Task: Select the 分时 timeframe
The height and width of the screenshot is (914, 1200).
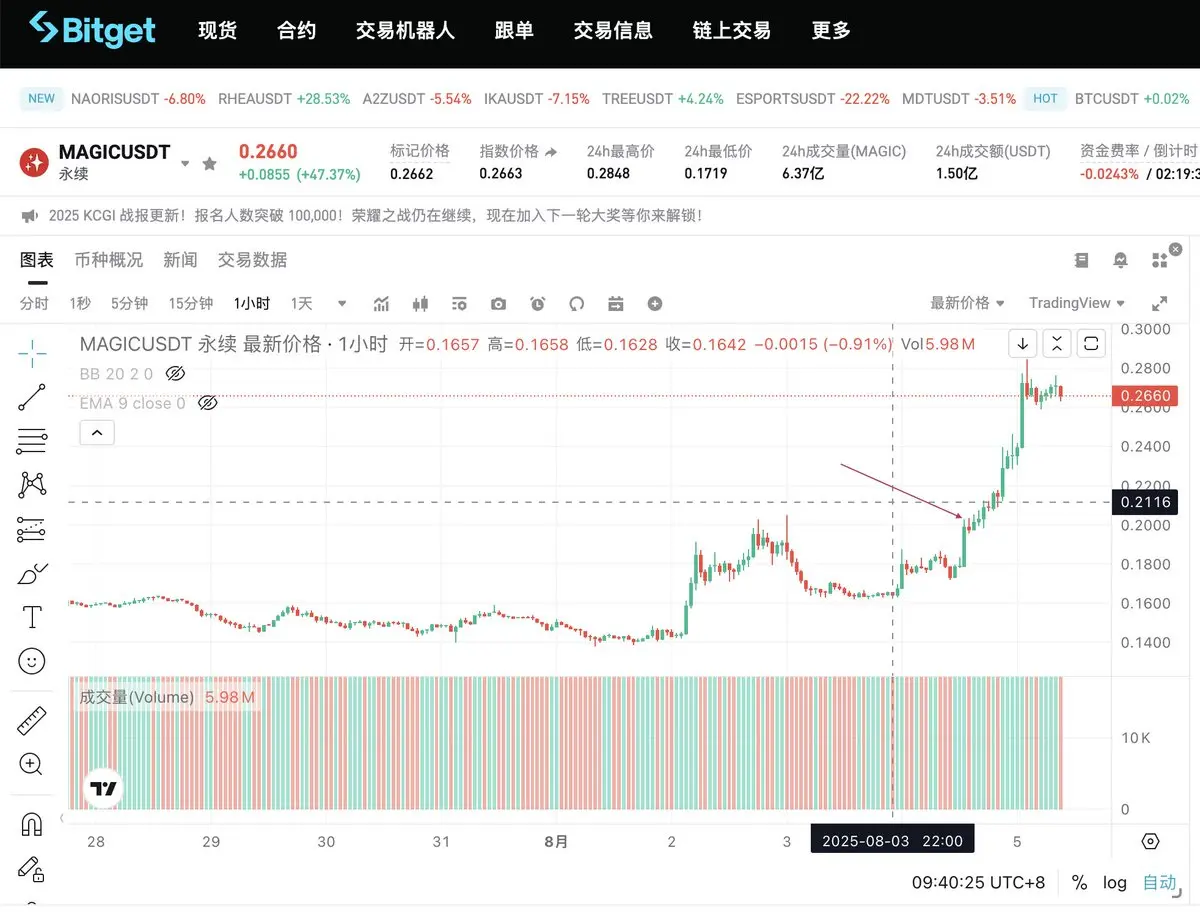Action: coord(34,303)
